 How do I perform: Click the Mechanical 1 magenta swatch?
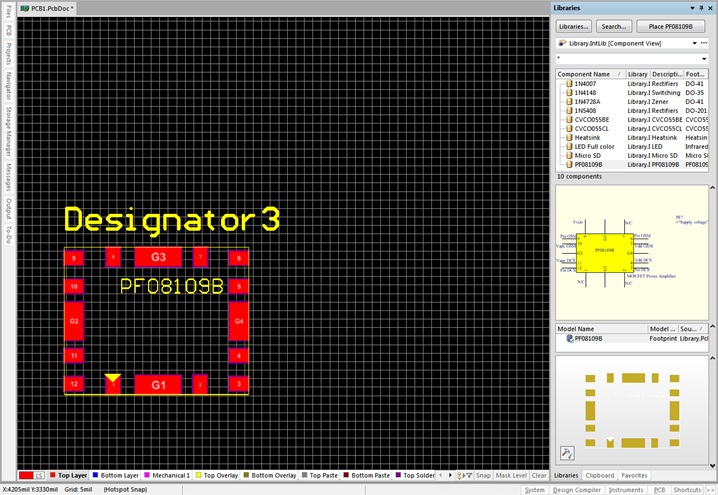pos(147,475)
